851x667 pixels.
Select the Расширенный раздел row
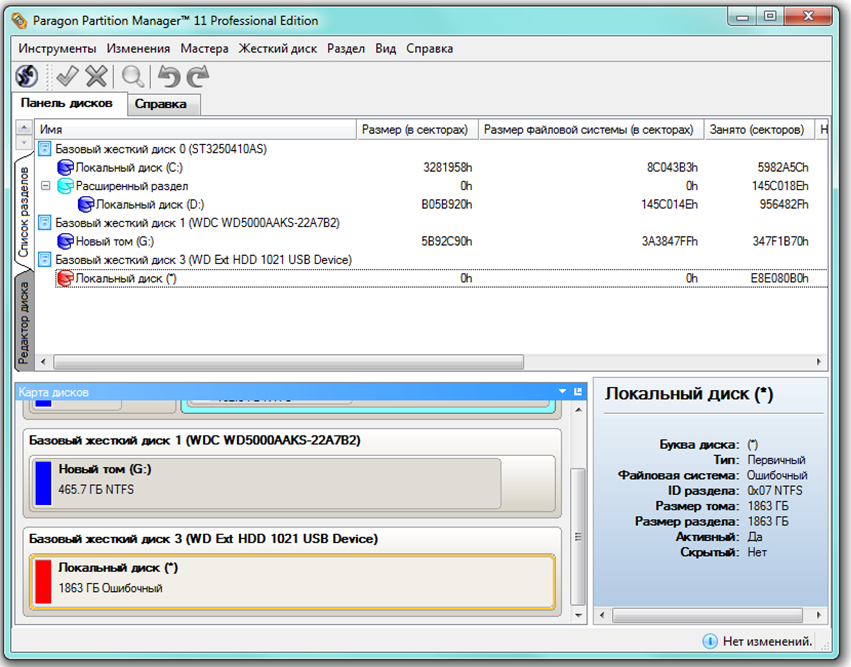tap(432, 186)
